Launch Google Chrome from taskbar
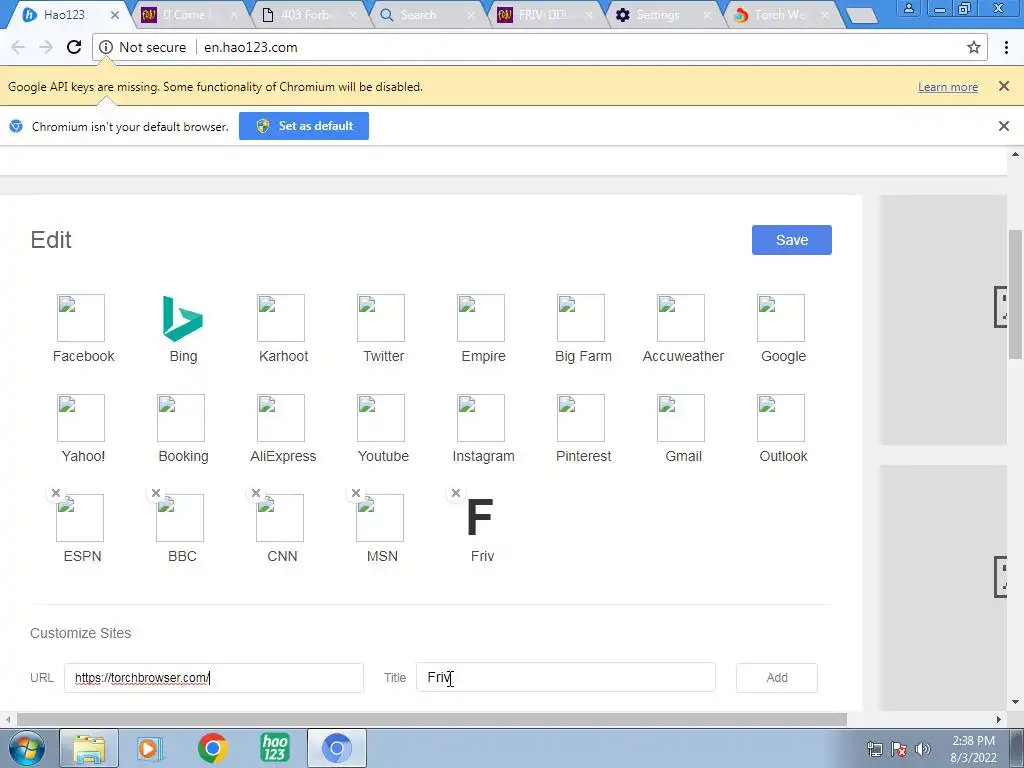 [212, 748]
